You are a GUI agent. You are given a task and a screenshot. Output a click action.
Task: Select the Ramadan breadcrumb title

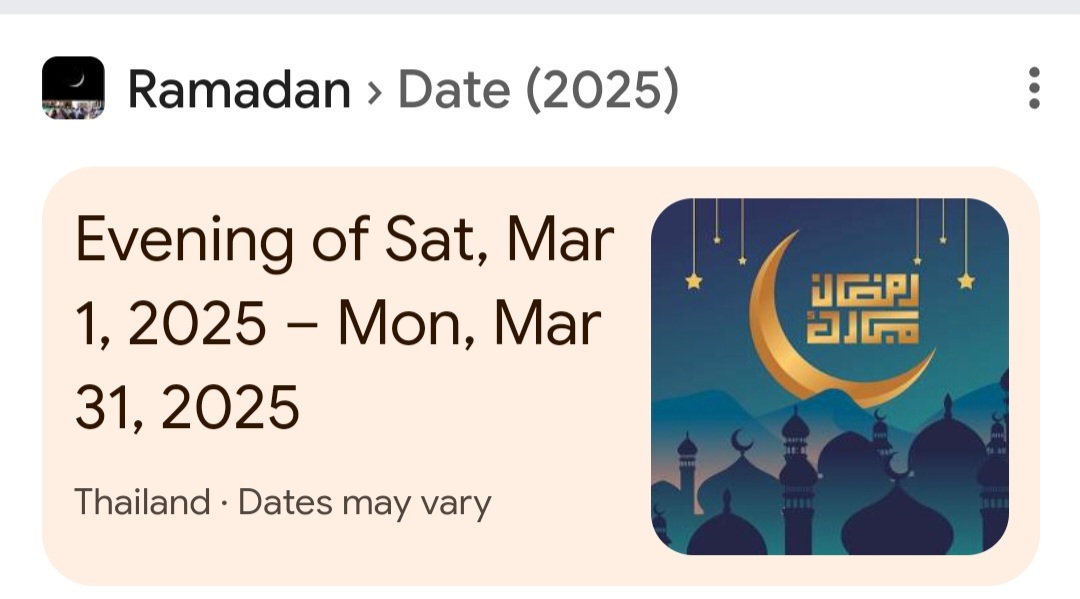point(239,90)
